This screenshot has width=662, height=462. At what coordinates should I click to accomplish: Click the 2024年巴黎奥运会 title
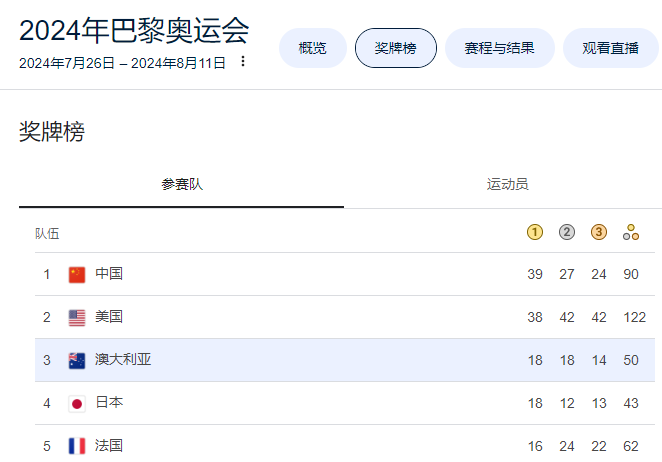pos(134,29)
